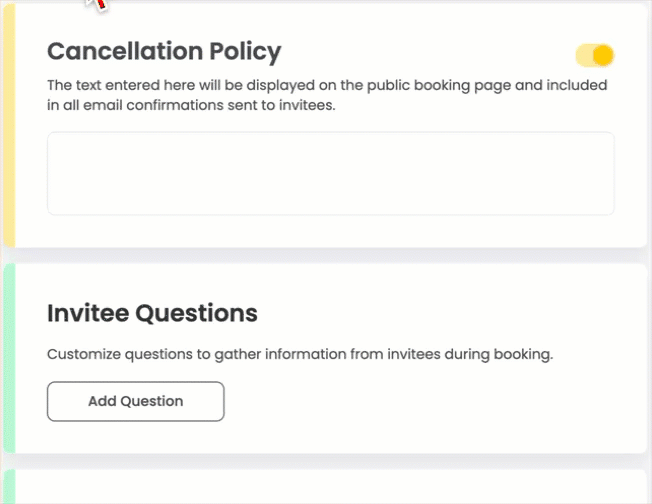The width and height of the screenshot is (652, 504).
Task: Click the blank area right of Invitee Questions heading
Action: point(440,313)
